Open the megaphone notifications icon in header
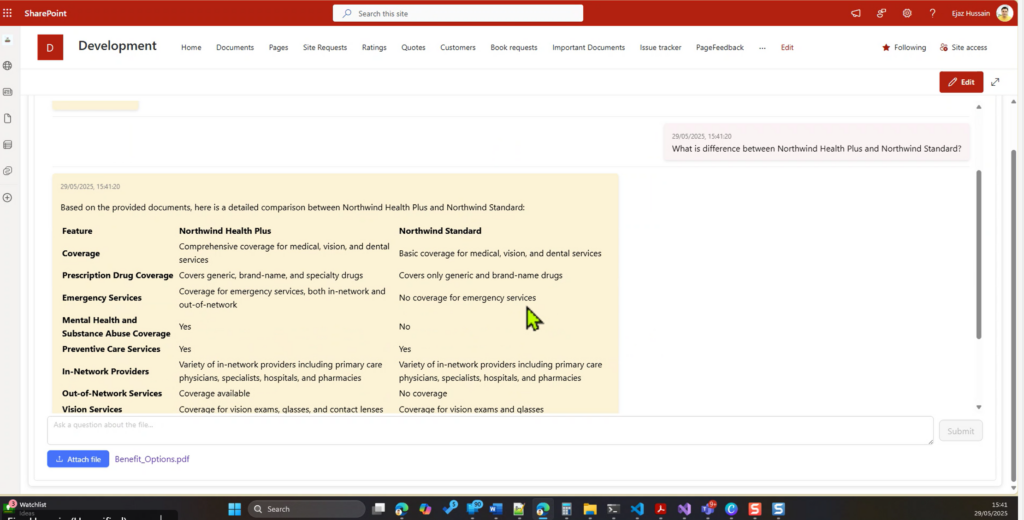 pyautogui.click(x=856, y=13)
